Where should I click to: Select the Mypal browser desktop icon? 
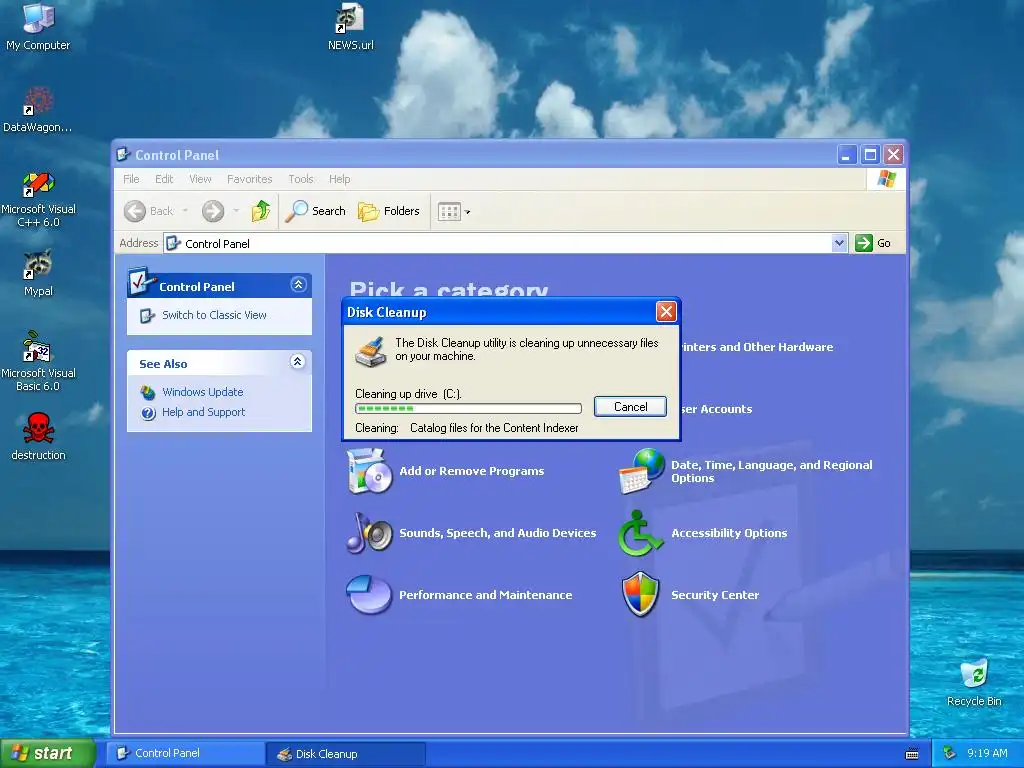38,273
